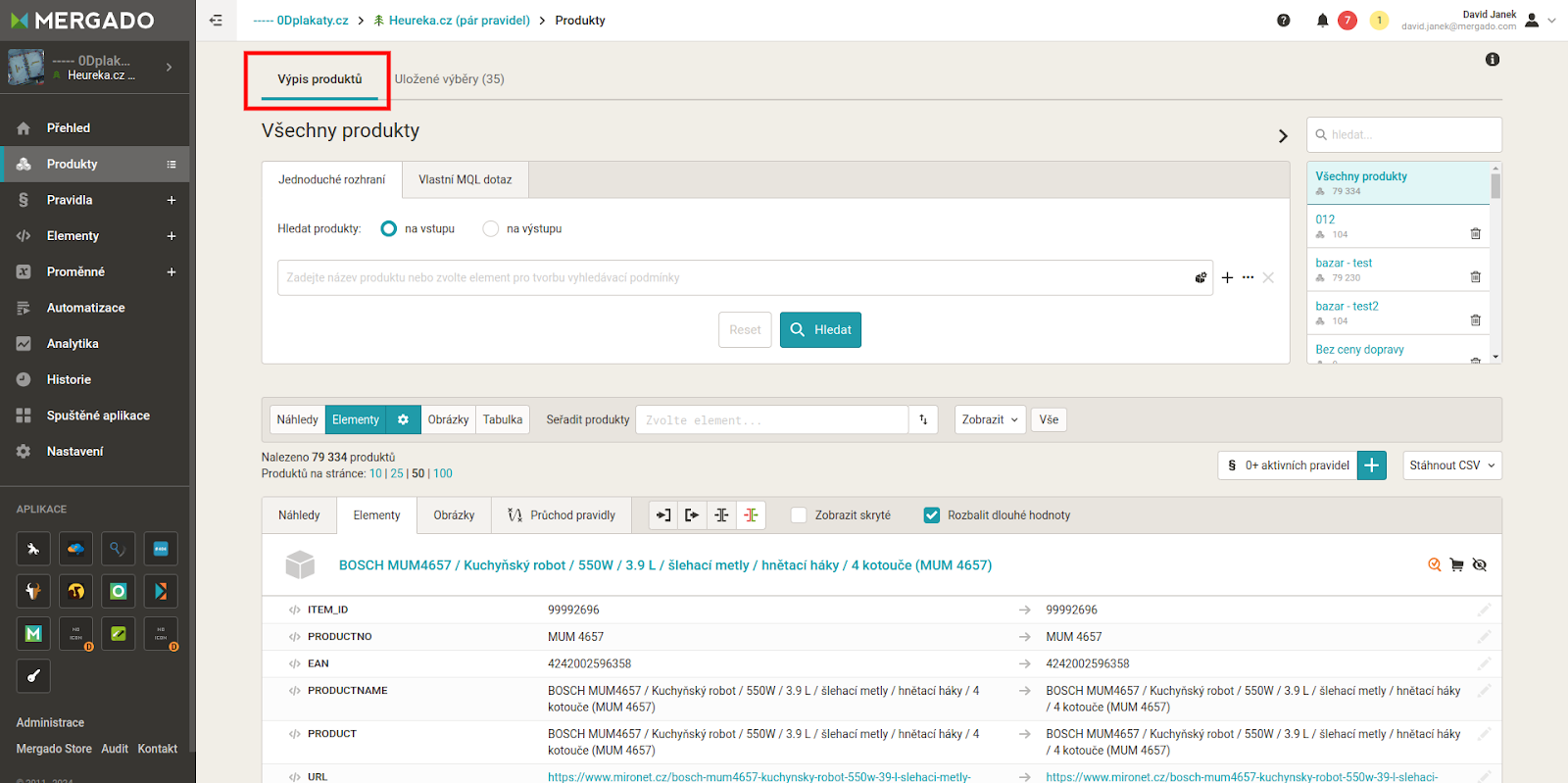
Task: Launch the blue #404 app icon
Action: [x=161, y=549]
